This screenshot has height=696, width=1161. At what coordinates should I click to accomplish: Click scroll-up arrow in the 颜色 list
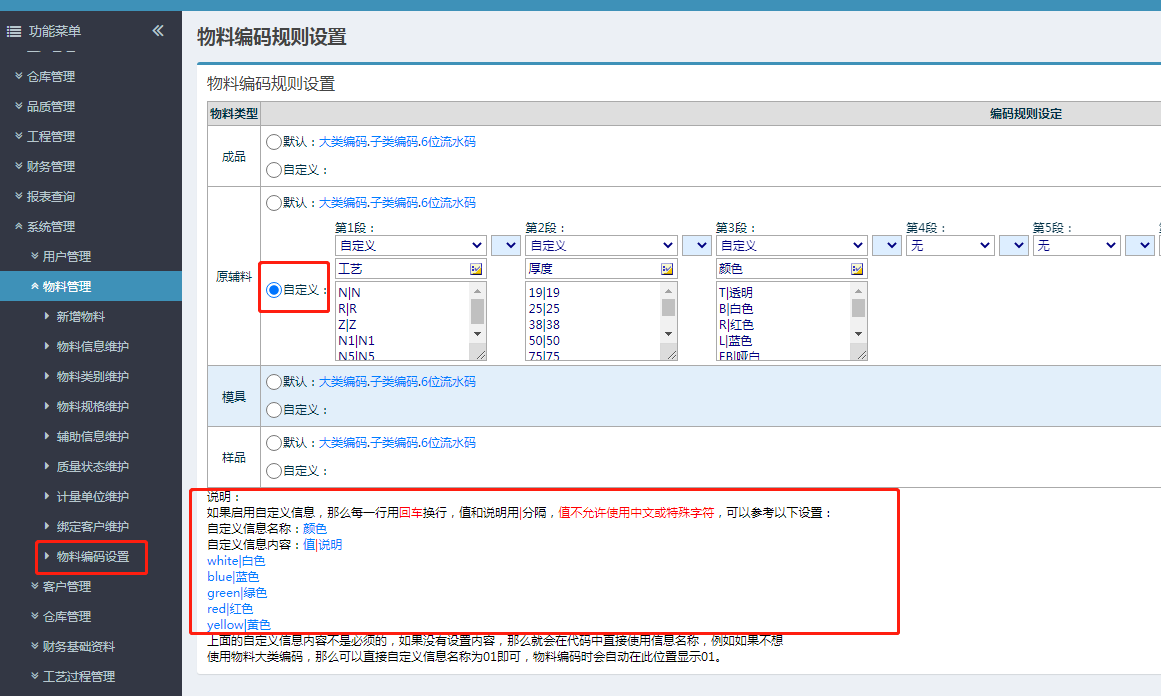pos(858,291)
